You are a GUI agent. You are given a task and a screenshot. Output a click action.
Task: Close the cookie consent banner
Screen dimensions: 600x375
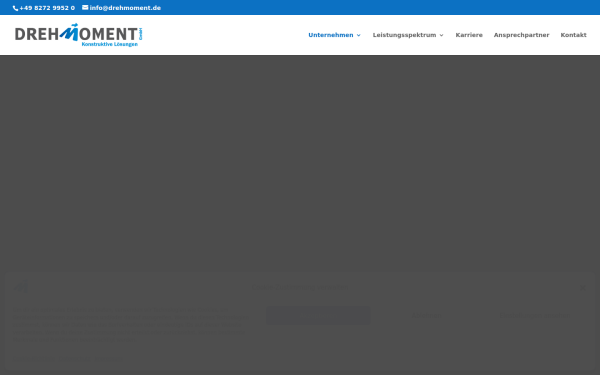click(582, 288)
